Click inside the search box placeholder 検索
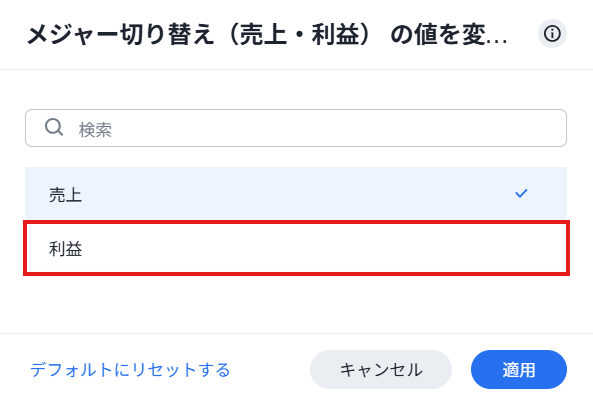593x401 pixels. [95, 130]
